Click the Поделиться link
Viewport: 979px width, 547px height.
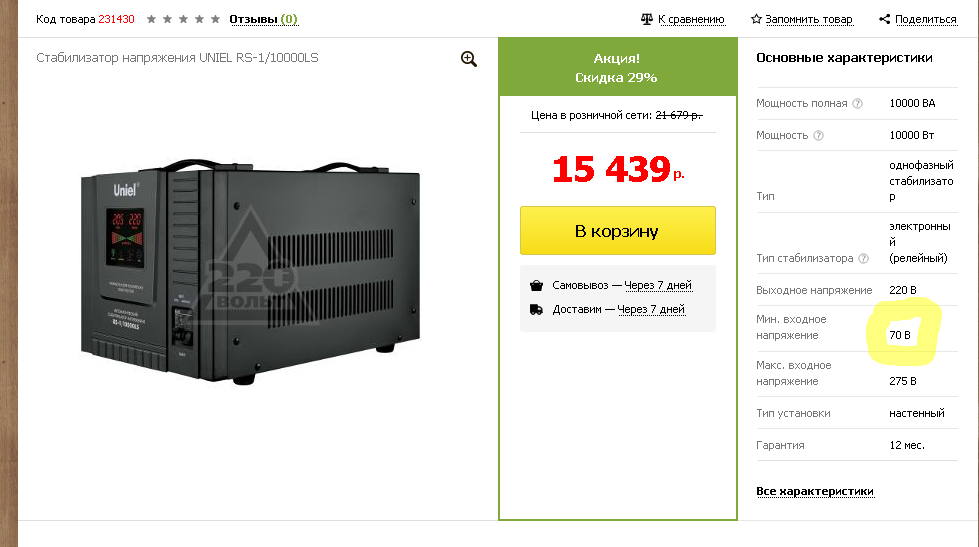click(925, 19)
